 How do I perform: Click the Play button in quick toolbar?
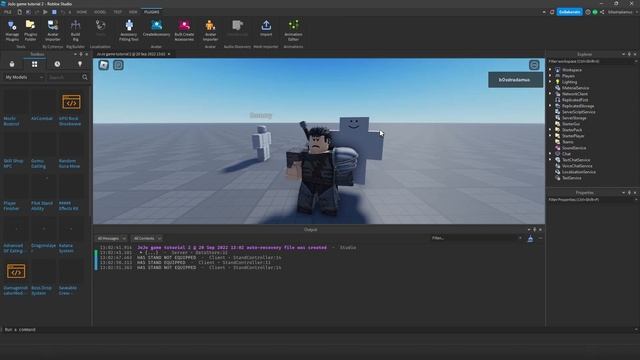(x=45, y=12)
